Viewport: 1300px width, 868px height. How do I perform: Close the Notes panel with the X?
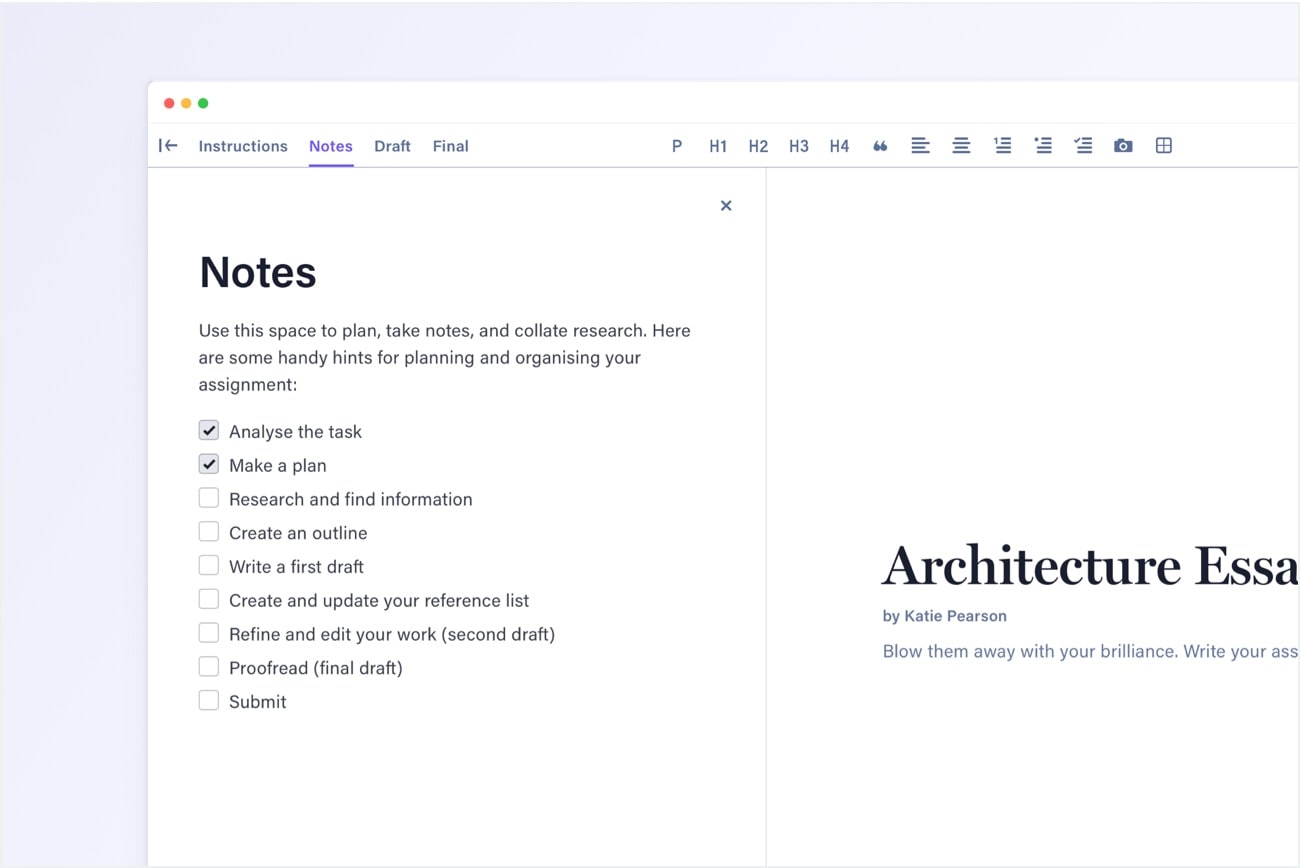point(726,206)
